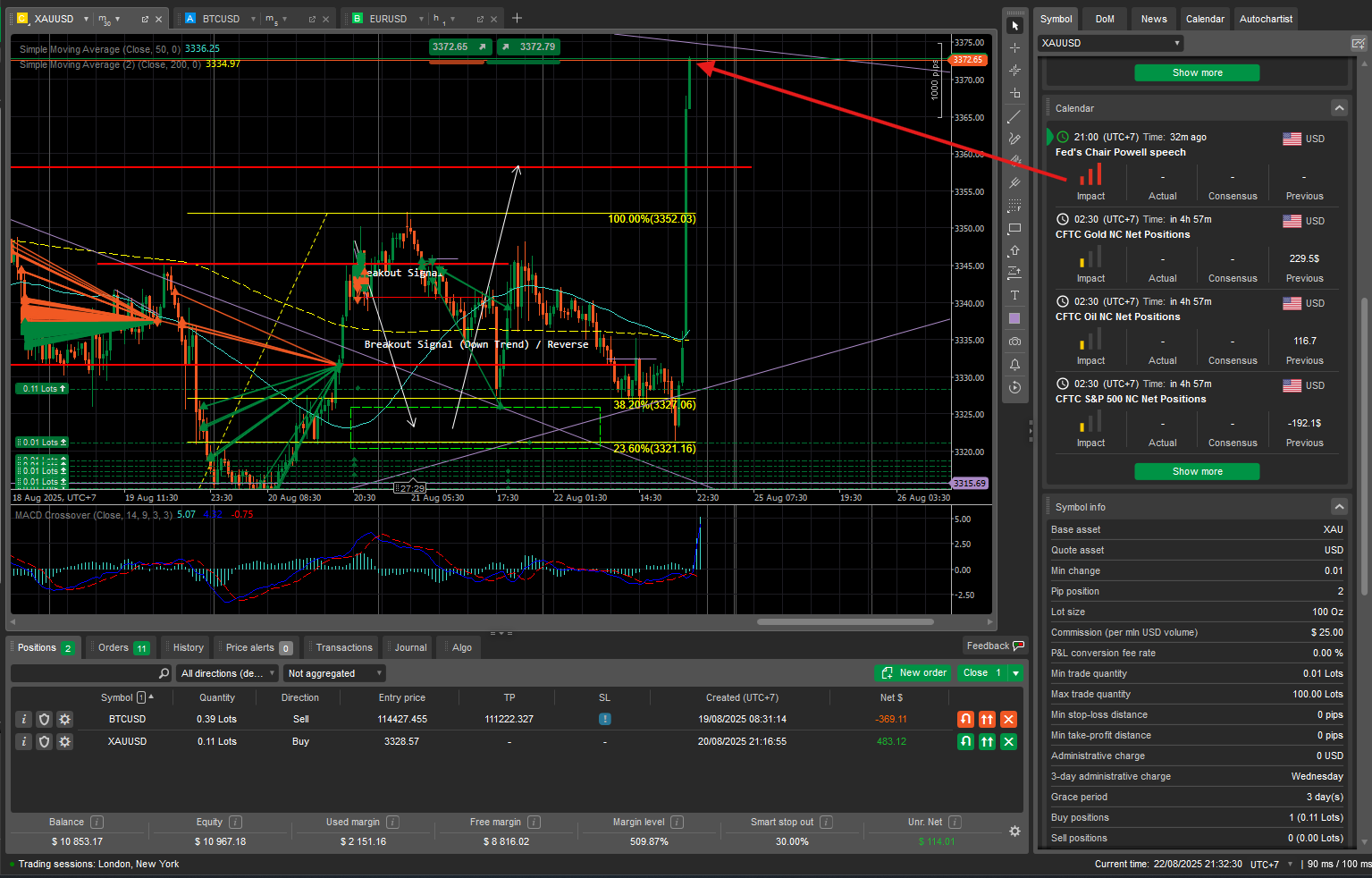Open the m30 timeframe dropdown

pyautogui.click(x=119, y=19)
